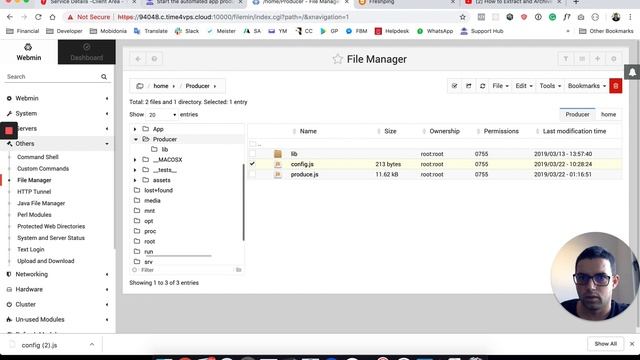This screenshot has height=360, width=640.
Task: Expand the Networking sidebar category
Action: [57, 274]
